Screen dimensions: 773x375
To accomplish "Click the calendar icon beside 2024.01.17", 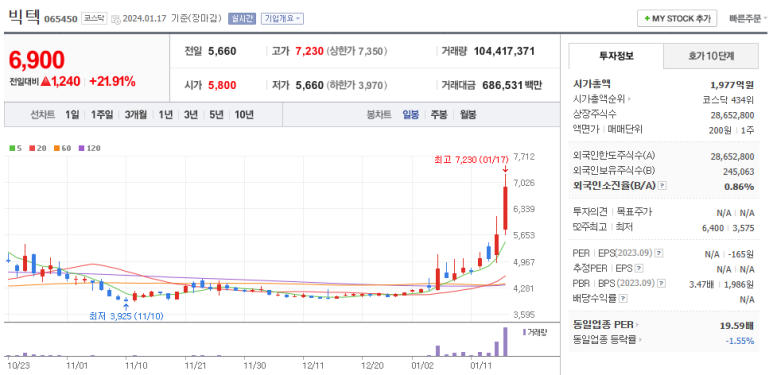I will click(x=116, y=19).
